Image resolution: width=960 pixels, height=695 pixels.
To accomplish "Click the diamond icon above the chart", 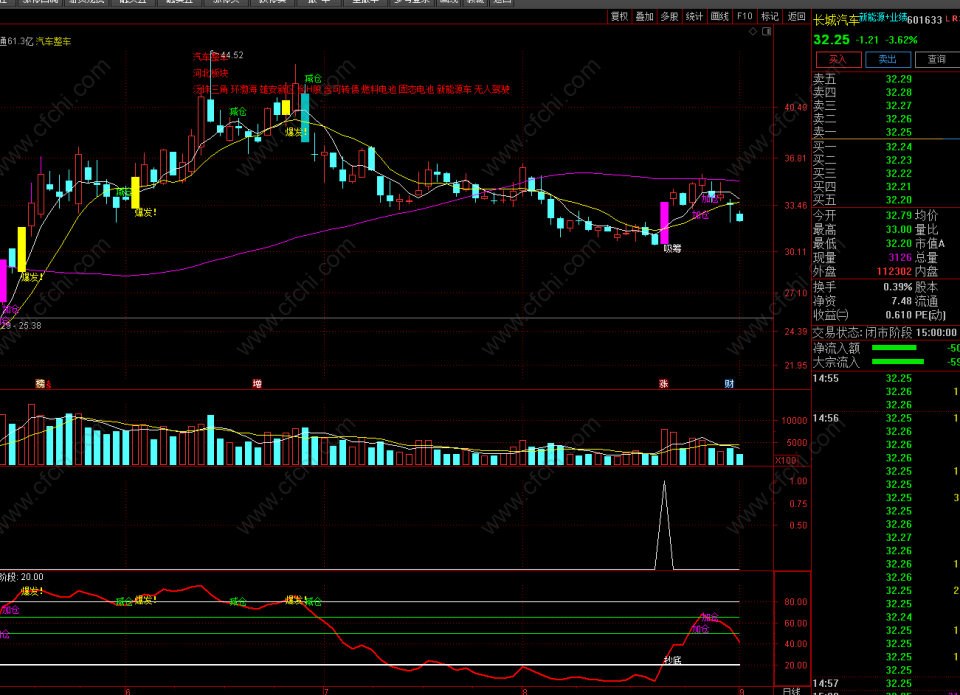I will pyautogui.click(x=753, y=31).
